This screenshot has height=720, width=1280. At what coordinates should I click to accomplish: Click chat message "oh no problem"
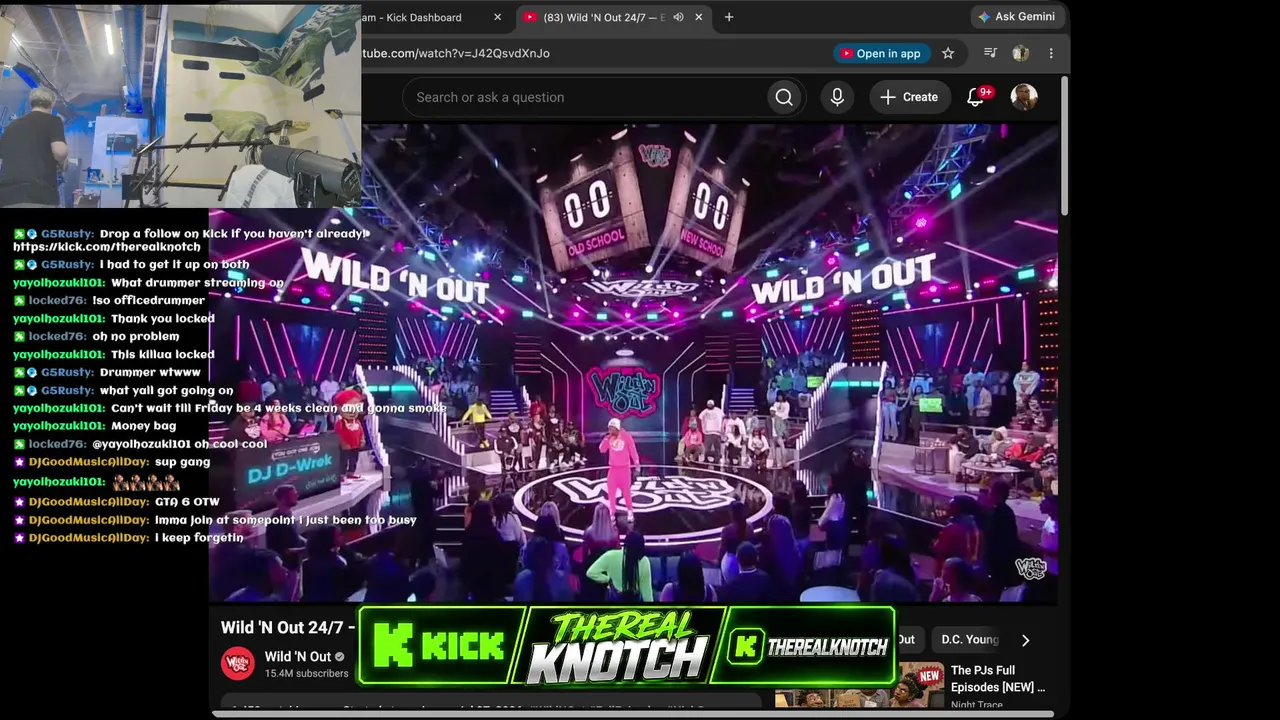tap(136, 336)
